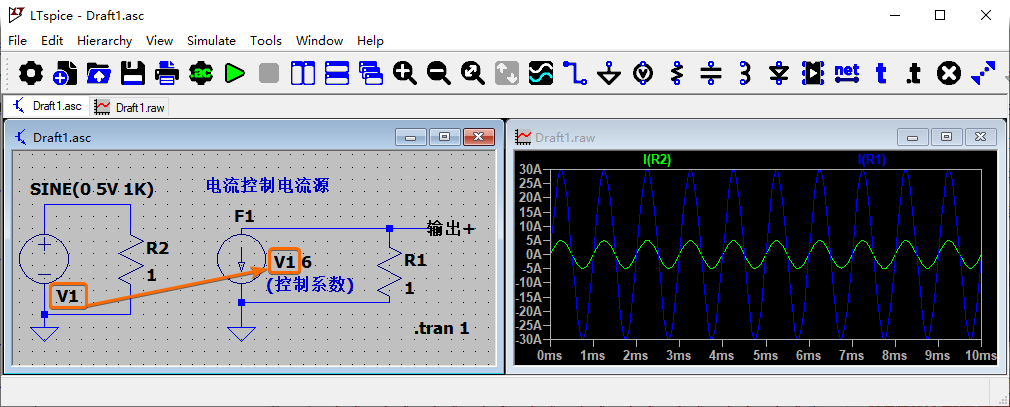Place a capacitor component

[711, 73]
